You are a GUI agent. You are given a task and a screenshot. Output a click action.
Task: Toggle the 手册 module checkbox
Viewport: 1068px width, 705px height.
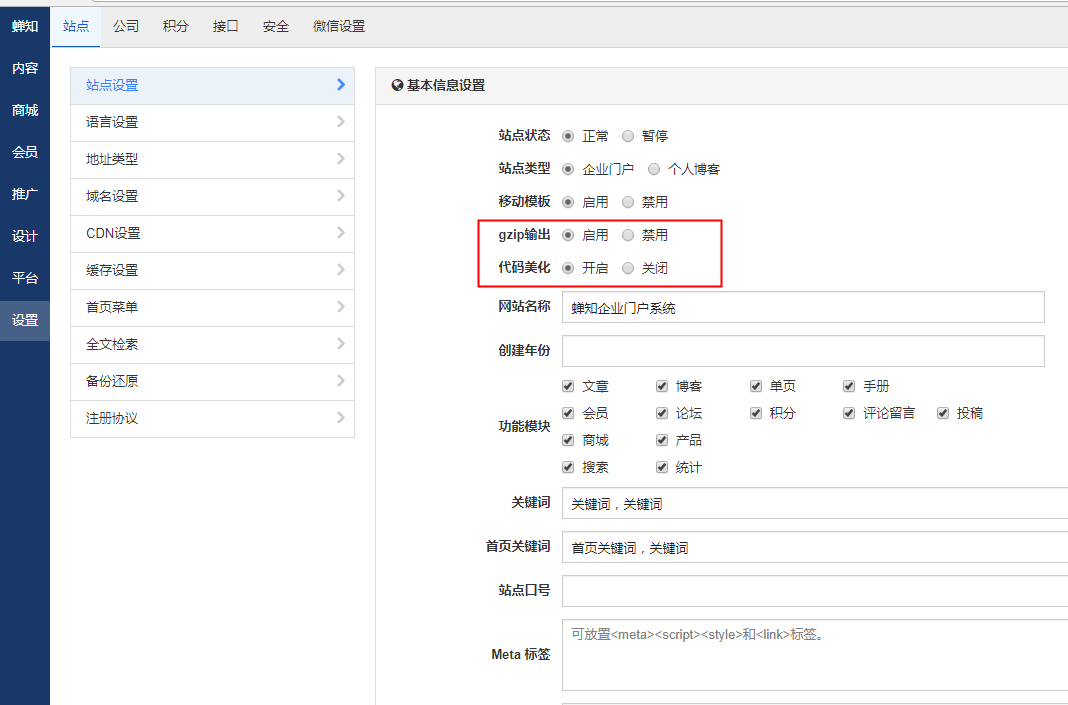pyautogui.click(x=849, y=386)
